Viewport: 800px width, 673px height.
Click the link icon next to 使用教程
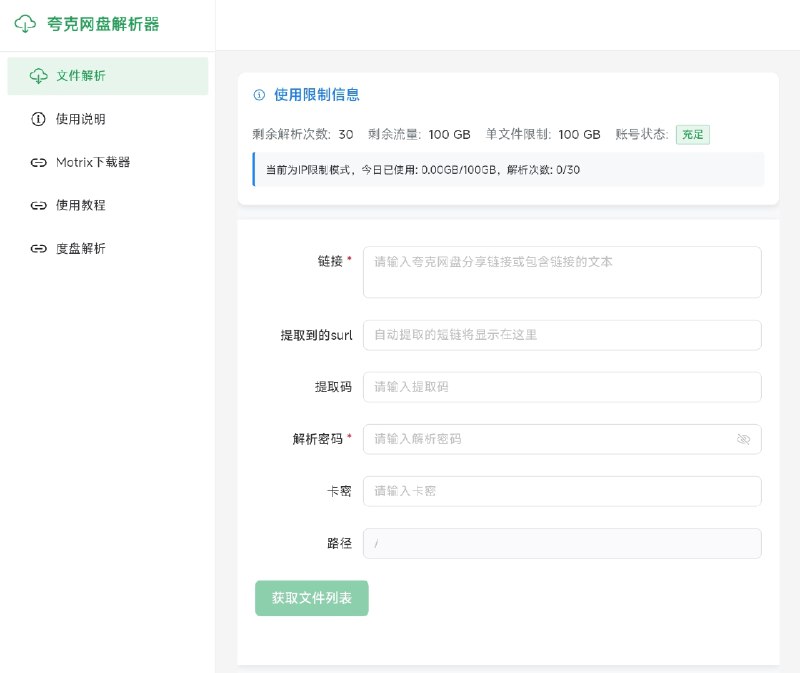(38, 205)
